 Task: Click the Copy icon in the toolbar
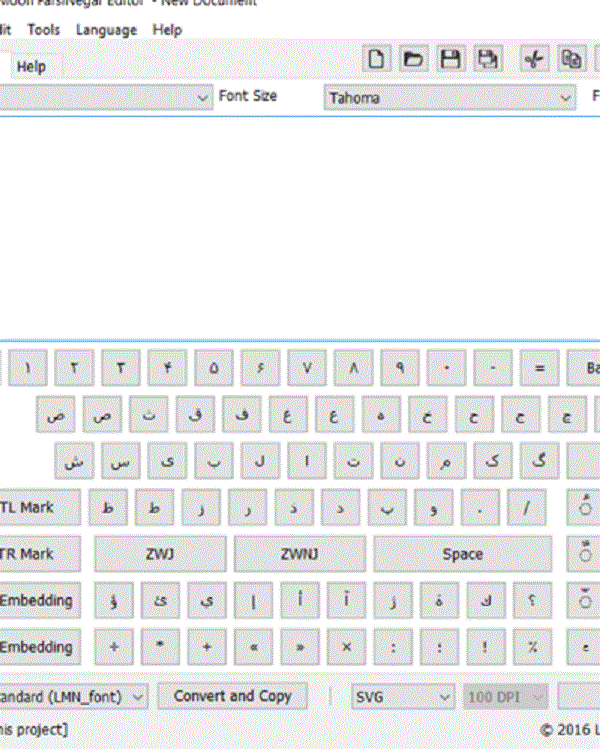click(x=571, y=59)
